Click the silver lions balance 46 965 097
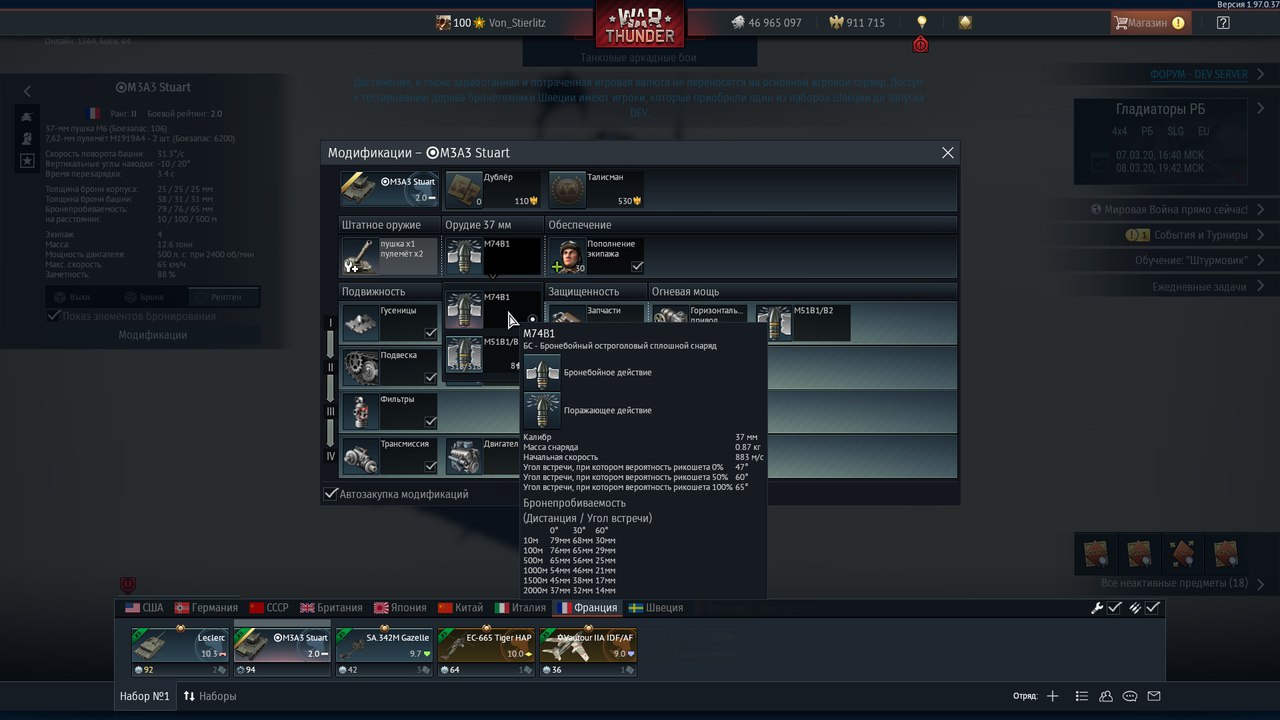This screenshot has height=720, width=1280. [x=765, y=22]
